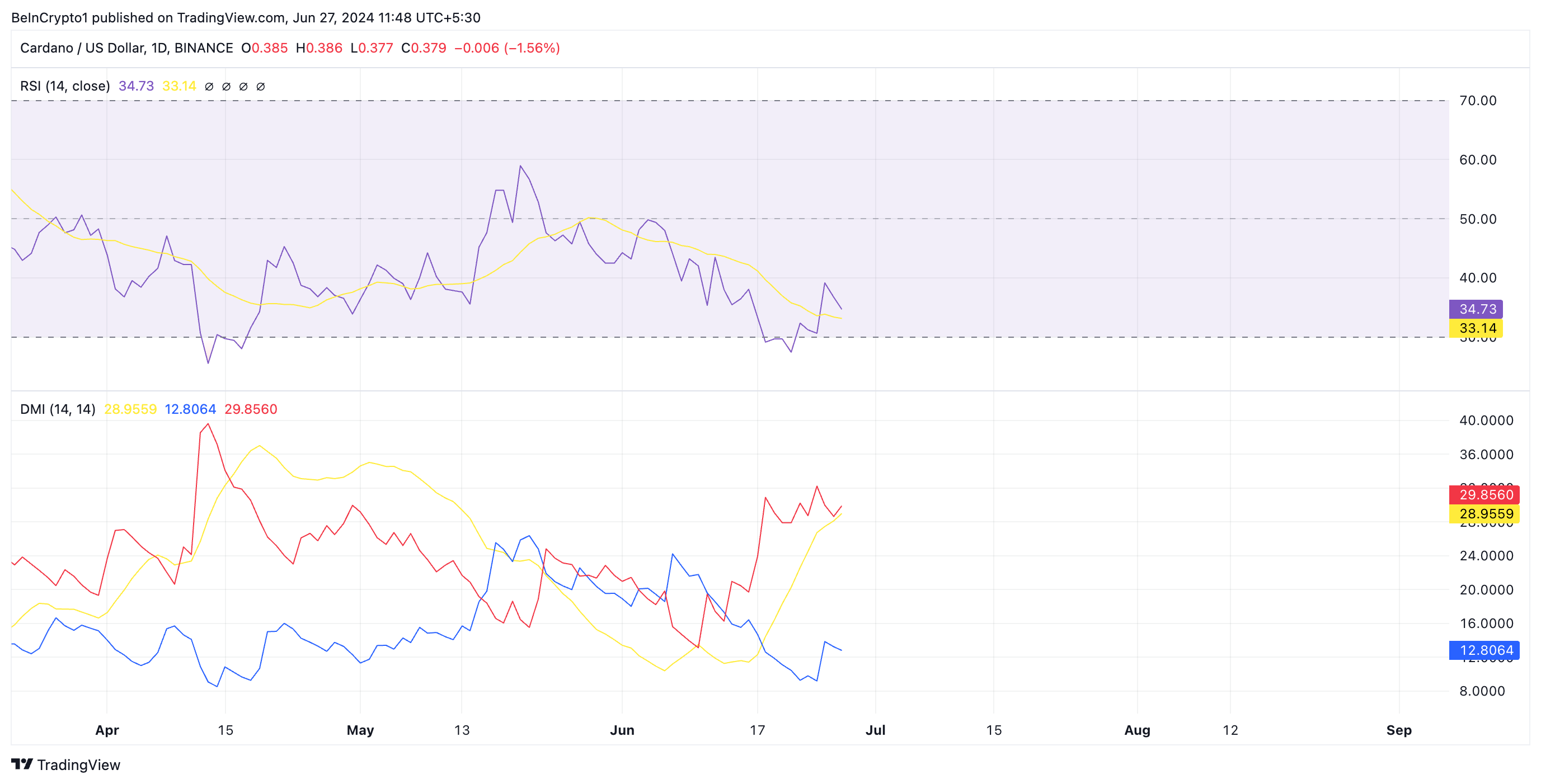1541x784 pixels.
Task: Click the yellow 33.14 RSI axis tag
Action: 1475,328
